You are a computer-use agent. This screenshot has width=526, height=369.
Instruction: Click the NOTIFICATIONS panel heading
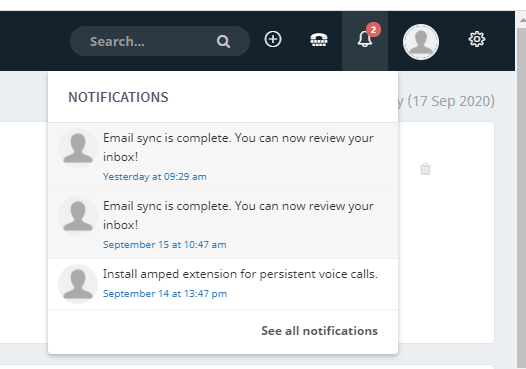pyautogui.click(x=118, y=97)
